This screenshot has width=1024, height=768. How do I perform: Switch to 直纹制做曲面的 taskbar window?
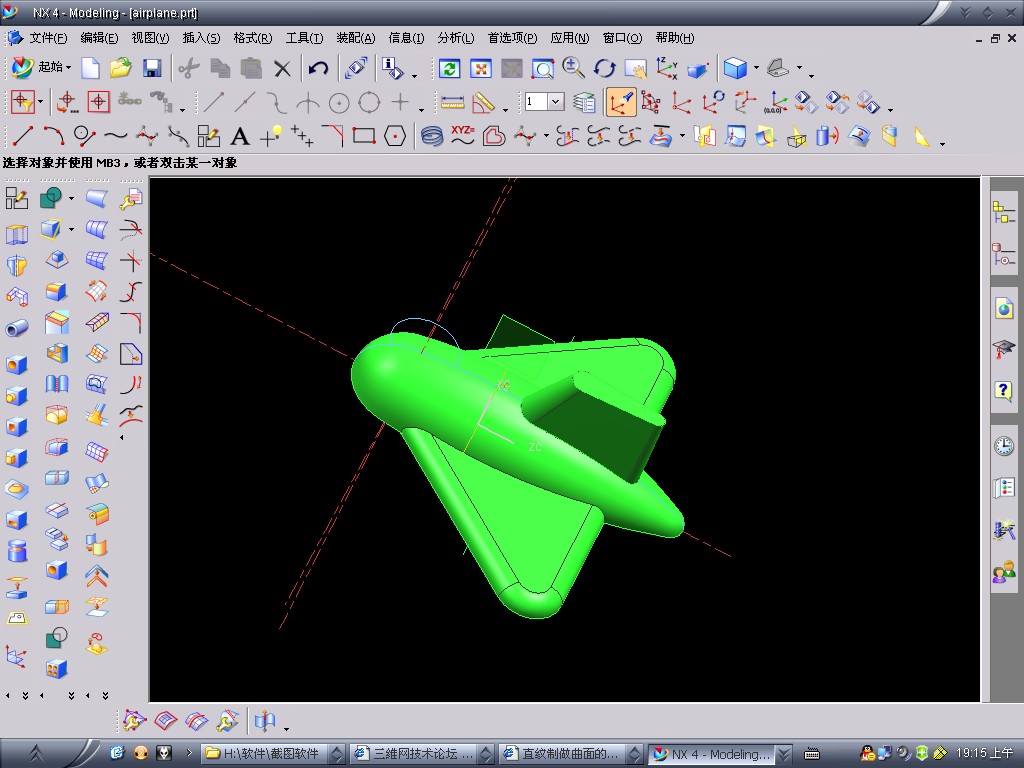click(571, 754)
